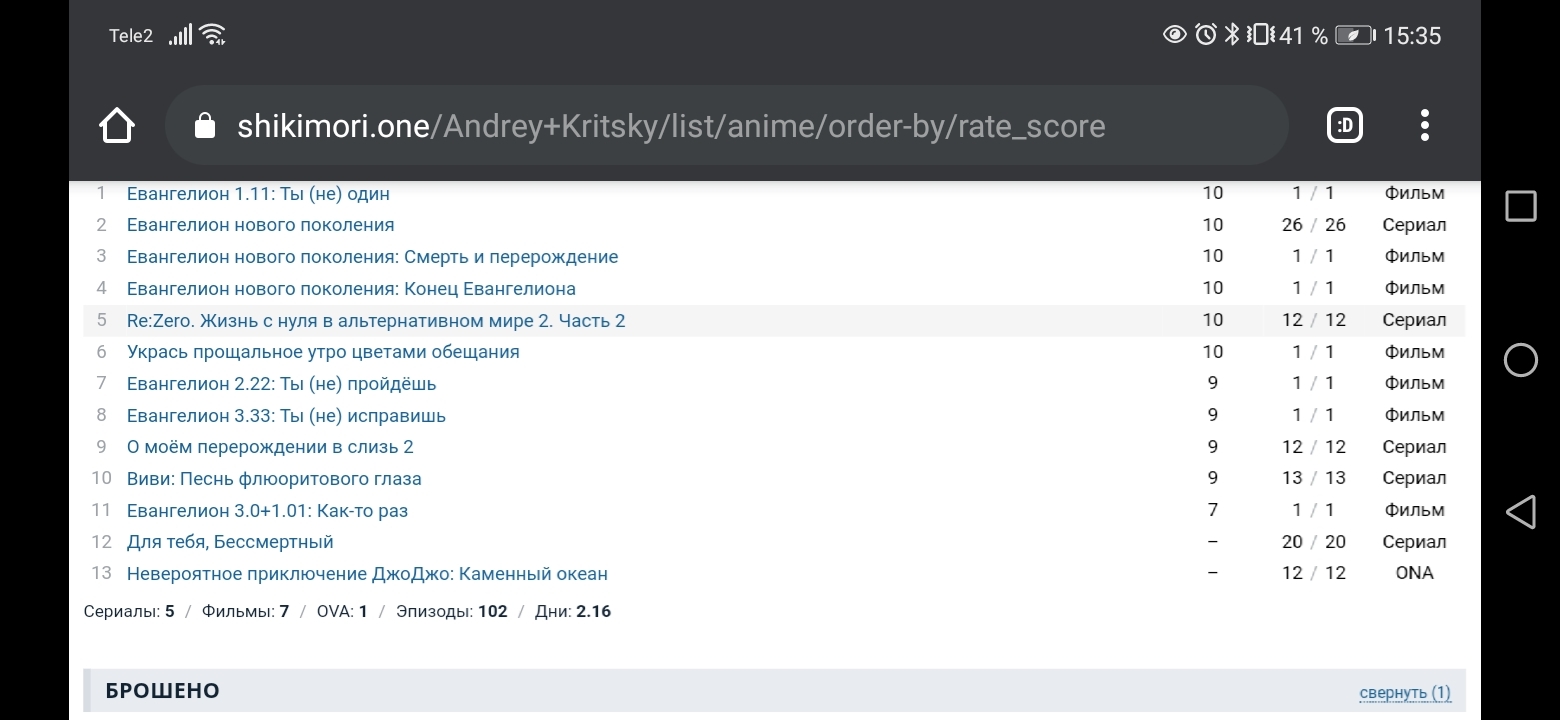Open Re:Zero Жизнь с нуля link
Image resolution: width=1560 pixels, height=720 pixels.
point(375,321)
